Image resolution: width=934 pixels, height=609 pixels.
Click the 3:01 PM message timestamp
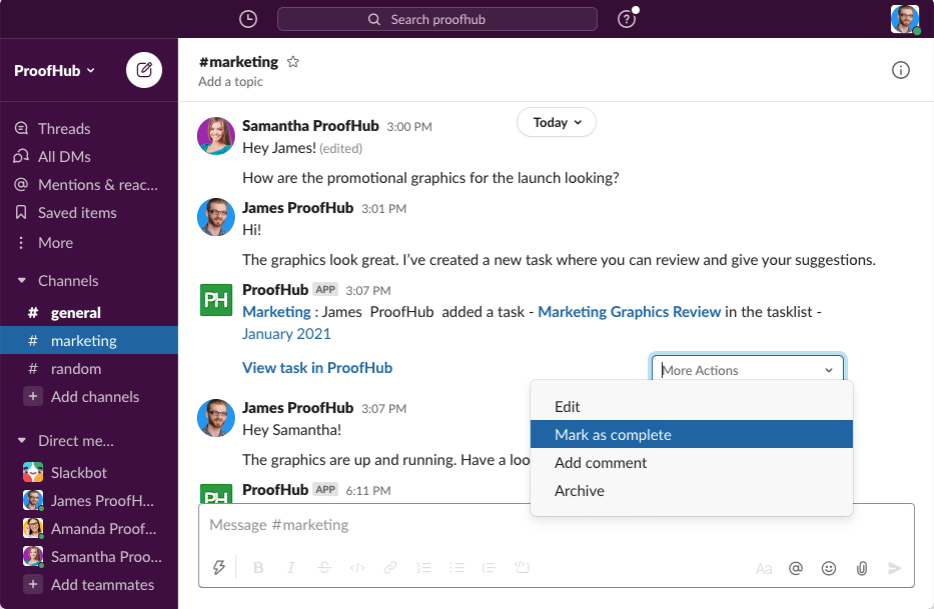coord(384,209)
